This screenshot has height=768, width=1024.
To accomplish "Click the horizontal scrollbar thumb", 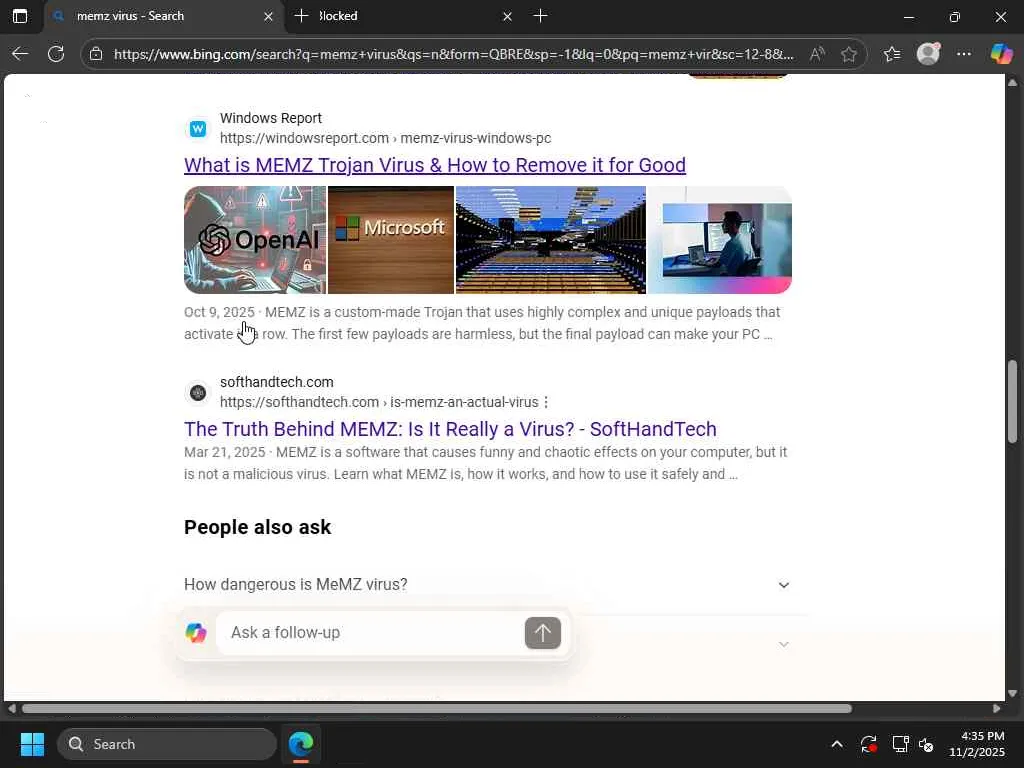I will (x=436, y=709).
